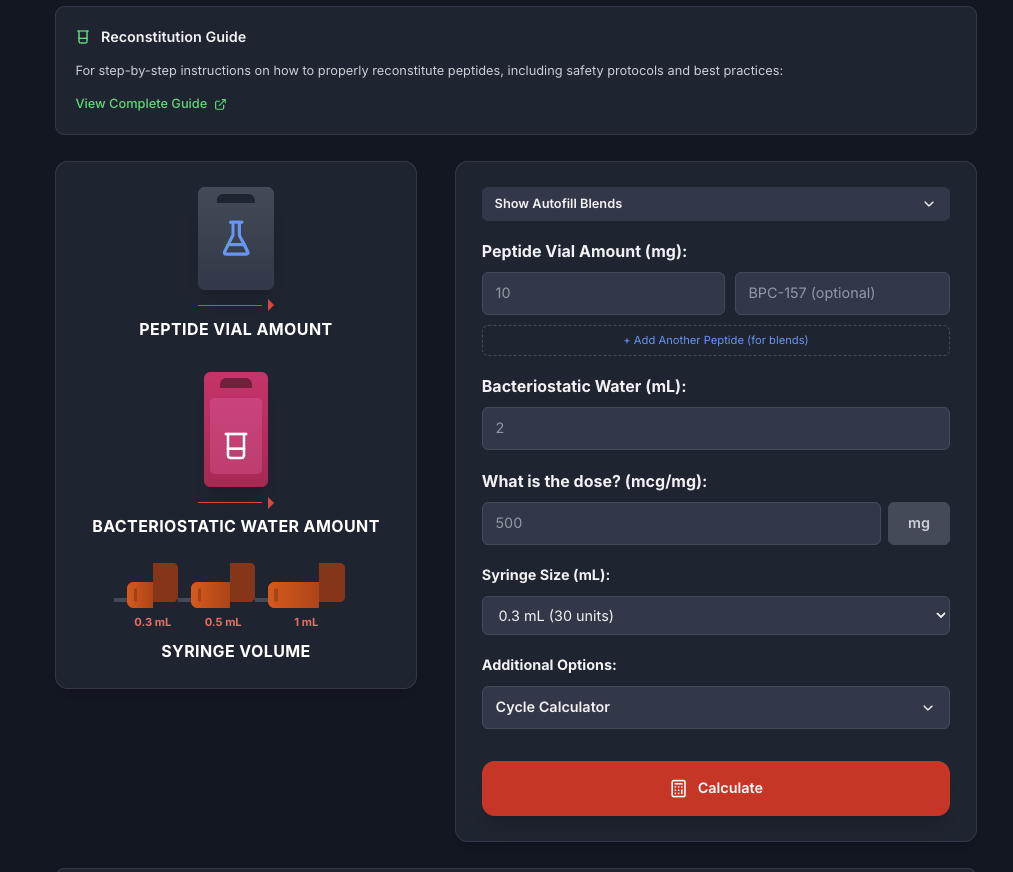The image size is (1013, 872).
Task: Toggle the dose unit mg button
Action: tap(918, 523)
